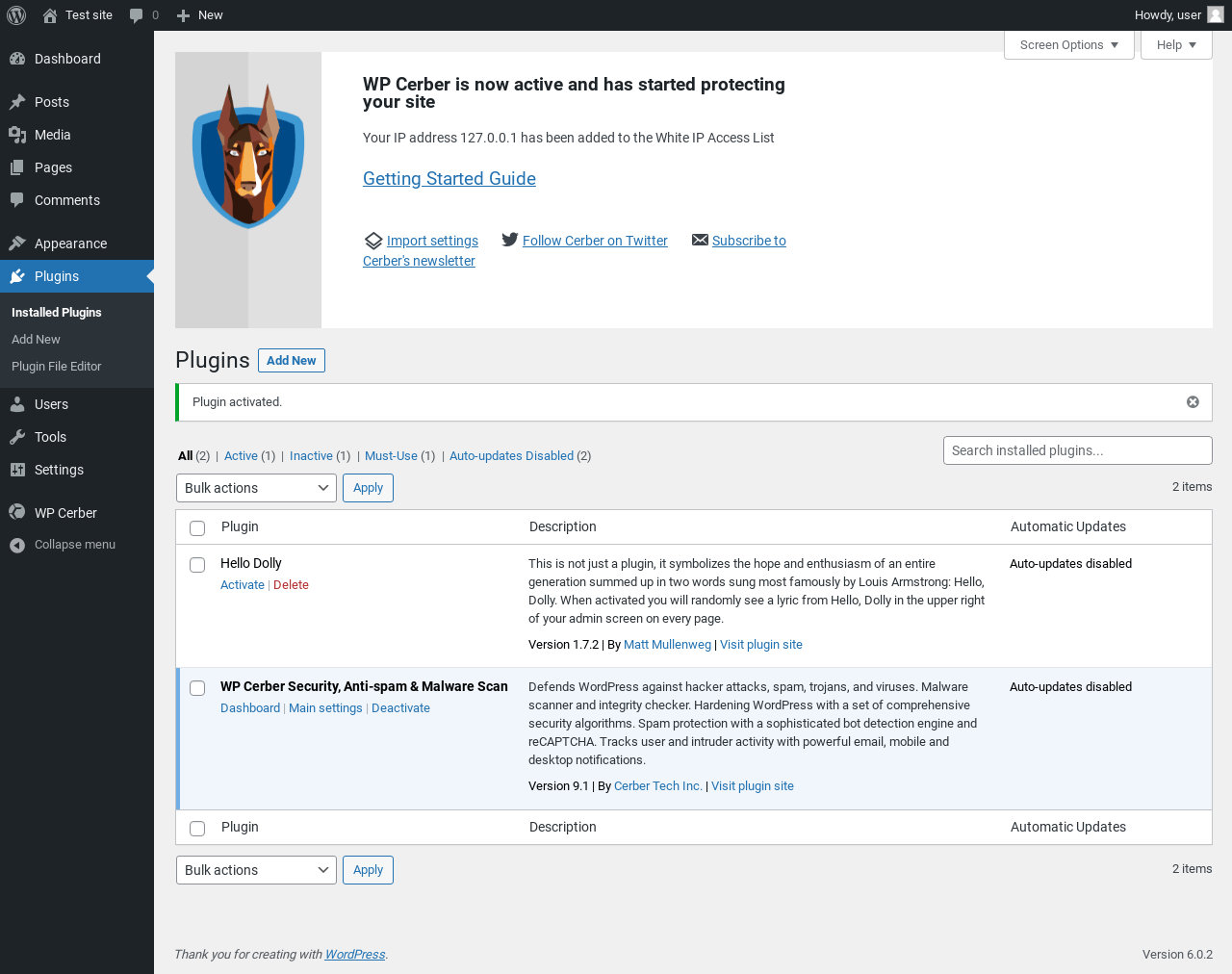Click the Tools wrench icon
This screenshot has width=1232, height=974.
[x=17, y=437]
